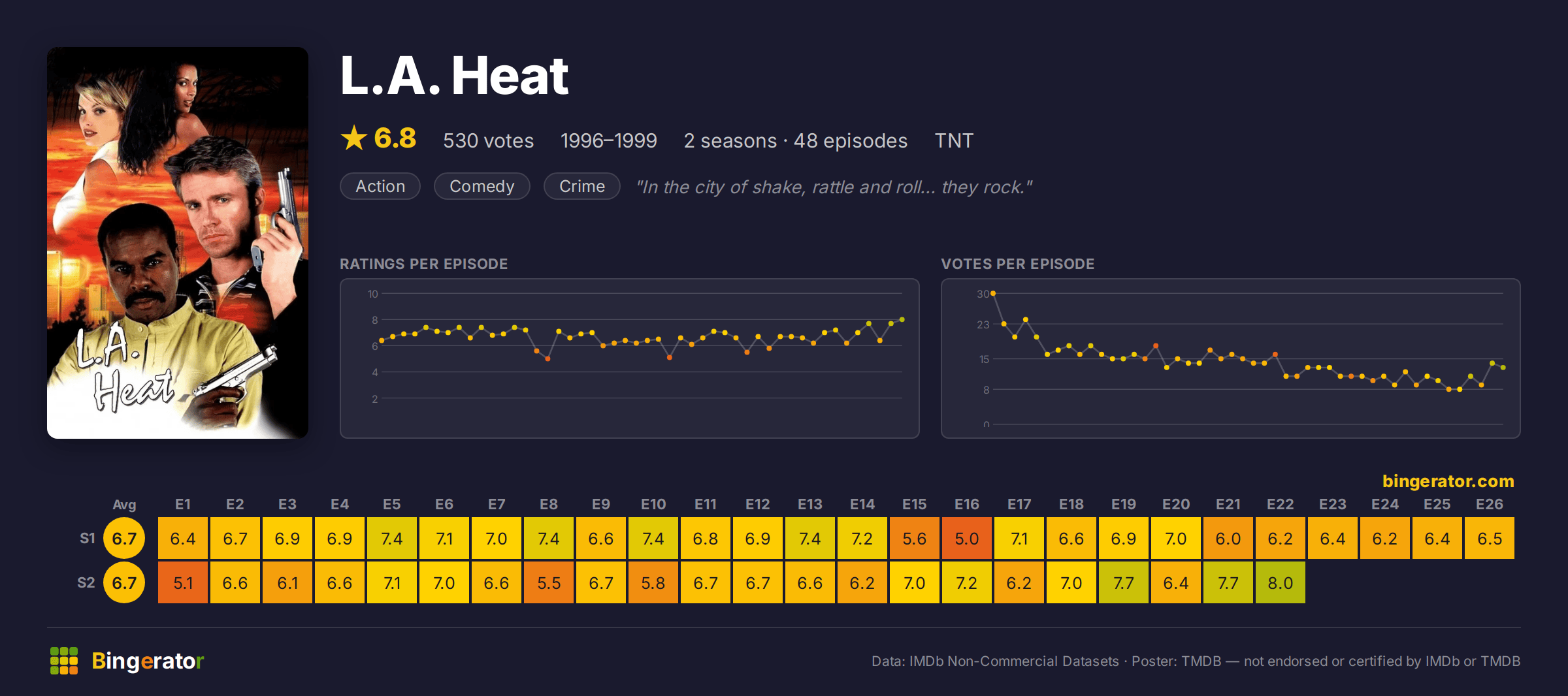Select the Comedy genre tag
This screenshot has height=696, width=1568.
(x=482, y=186)
